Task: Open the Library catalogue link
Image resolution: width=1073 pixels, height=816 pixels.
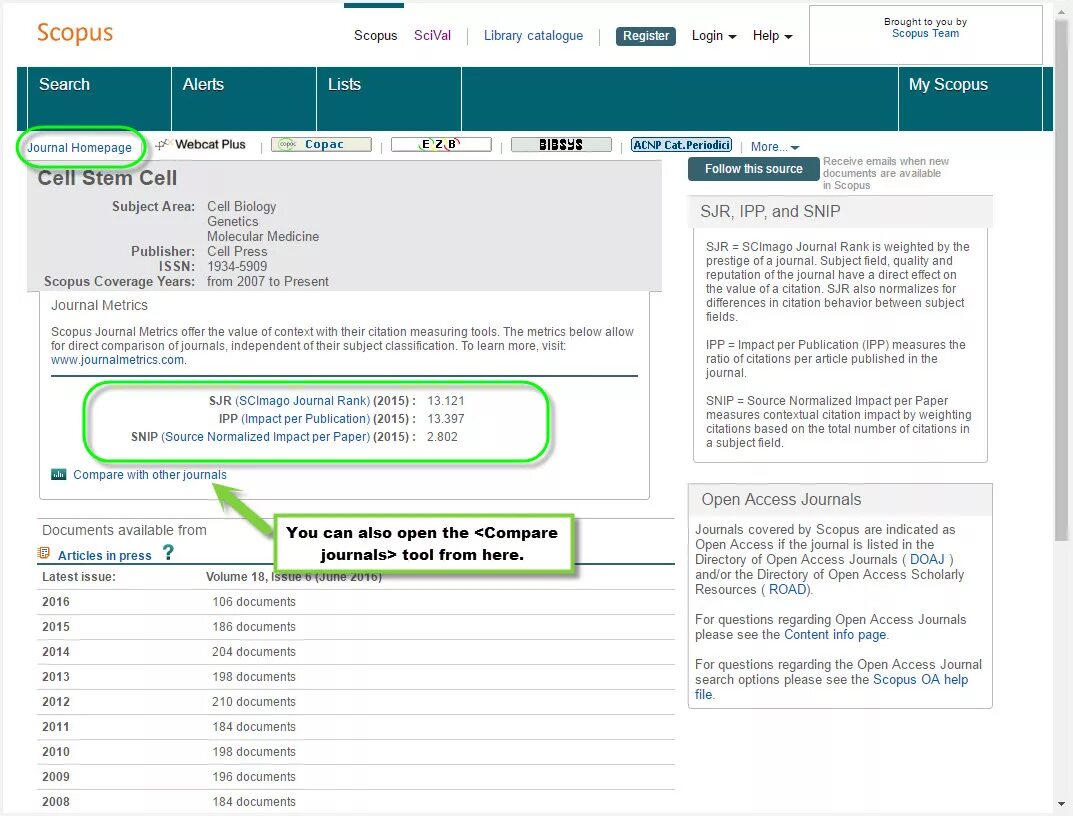Action: coord(533,36)
